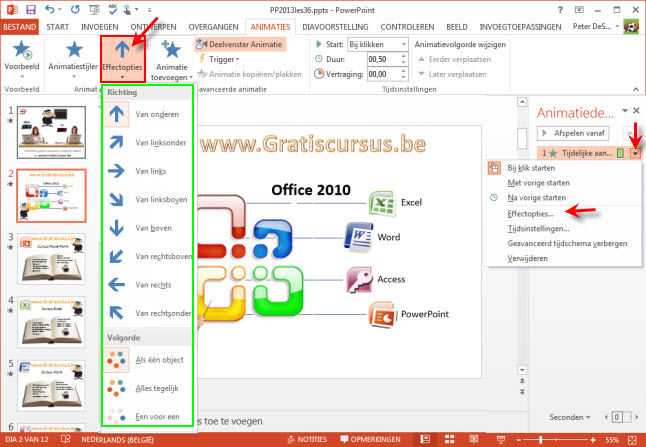Collapse the ribbon with the chevron
This screenshot has width=646, height=447.
[636, 89]
